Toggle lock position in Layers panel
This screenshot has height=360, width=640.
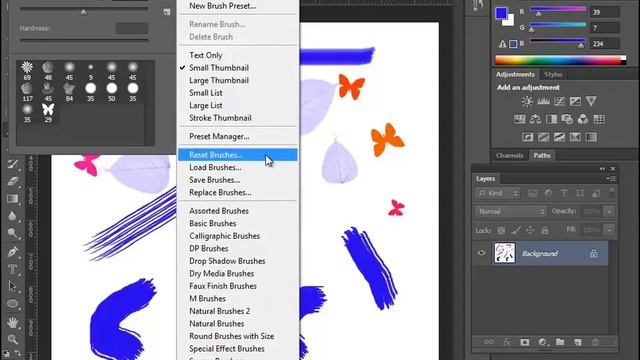[x=530, y=231]
